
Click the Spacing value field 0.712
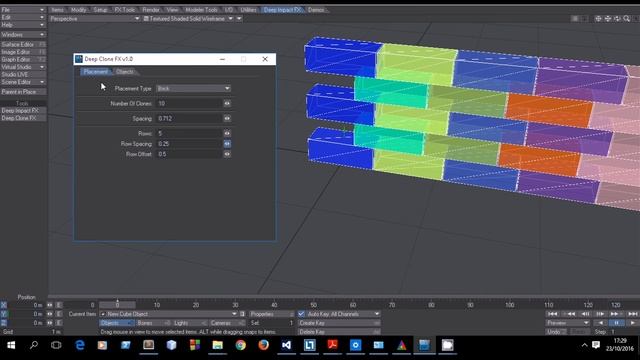(x=189, y=118)
